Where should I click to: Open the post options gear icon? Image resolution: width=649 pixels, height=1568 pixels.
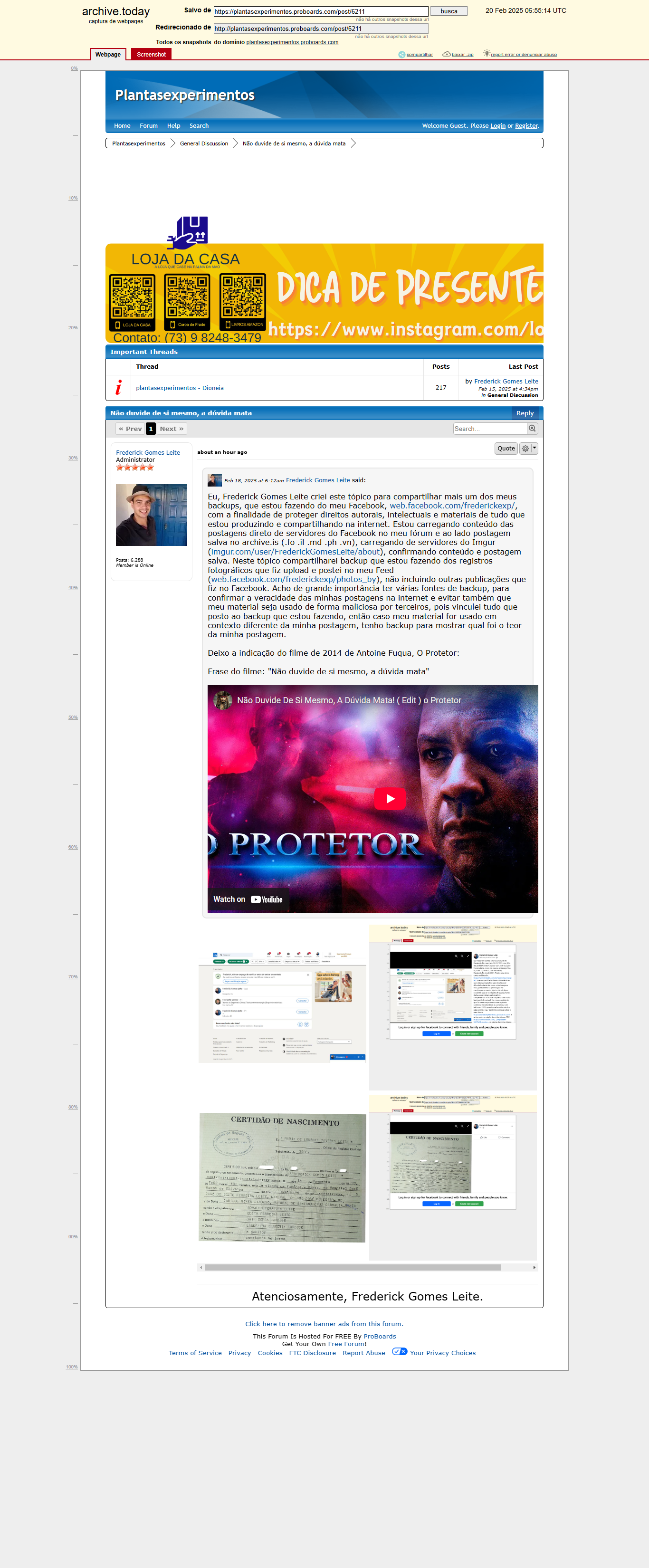525,449
